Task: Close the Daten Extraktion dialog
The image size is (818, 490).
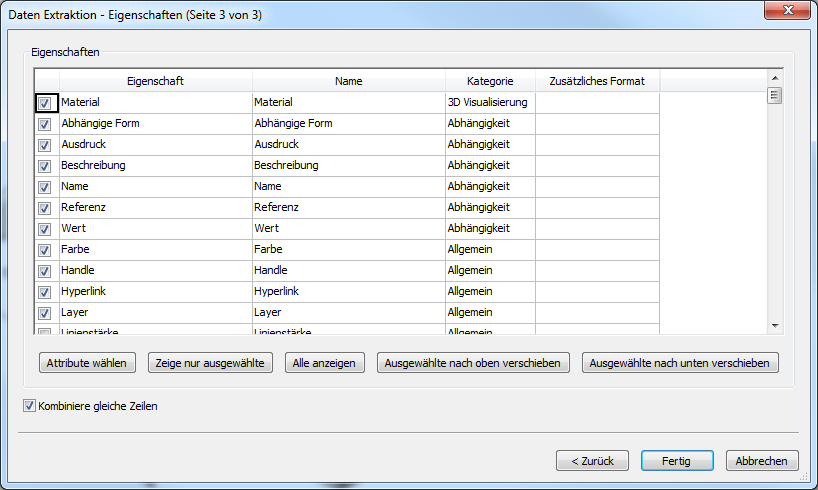Action: (787, 13)
